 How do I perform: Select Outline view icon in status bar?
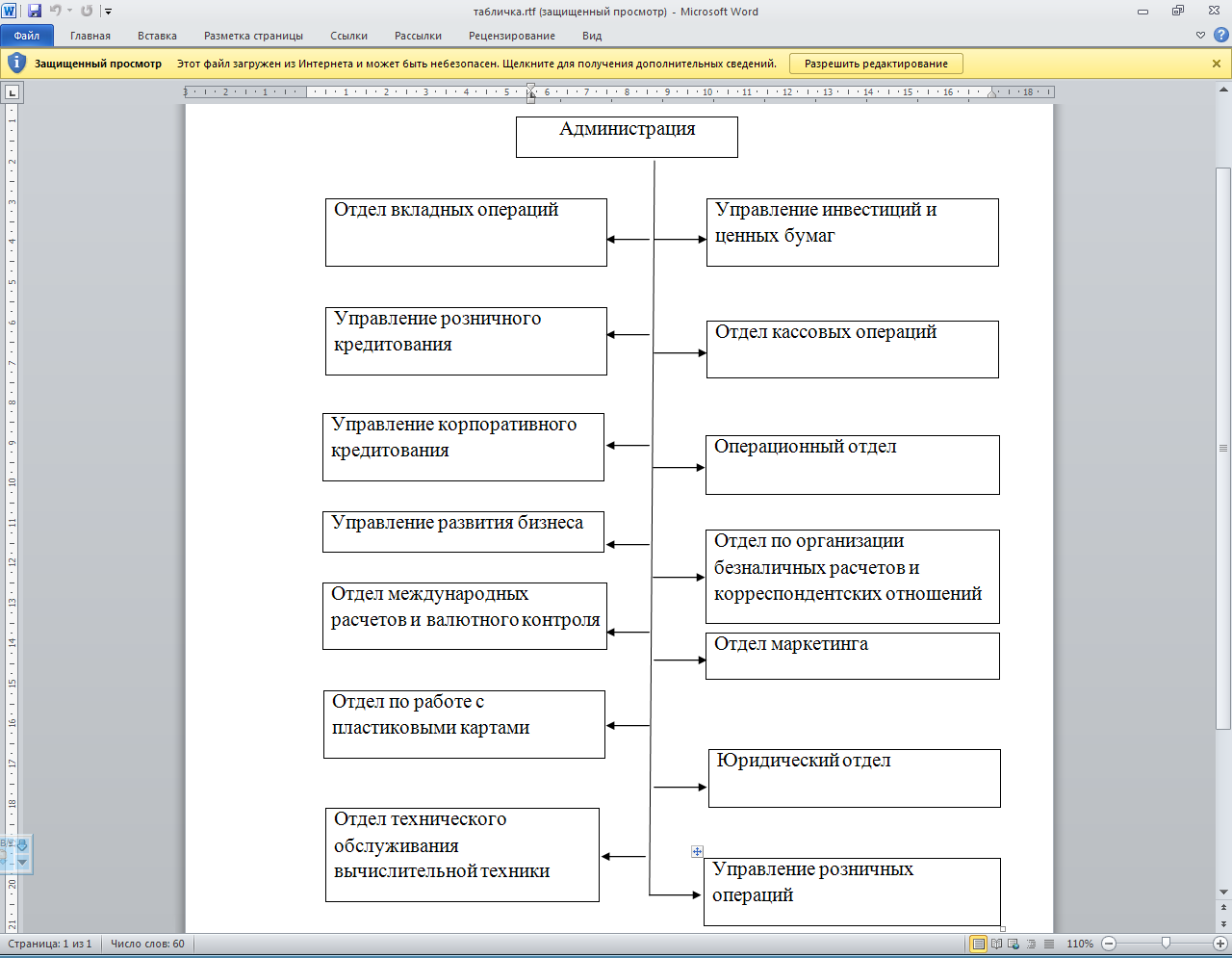[x=1031, y=944]
